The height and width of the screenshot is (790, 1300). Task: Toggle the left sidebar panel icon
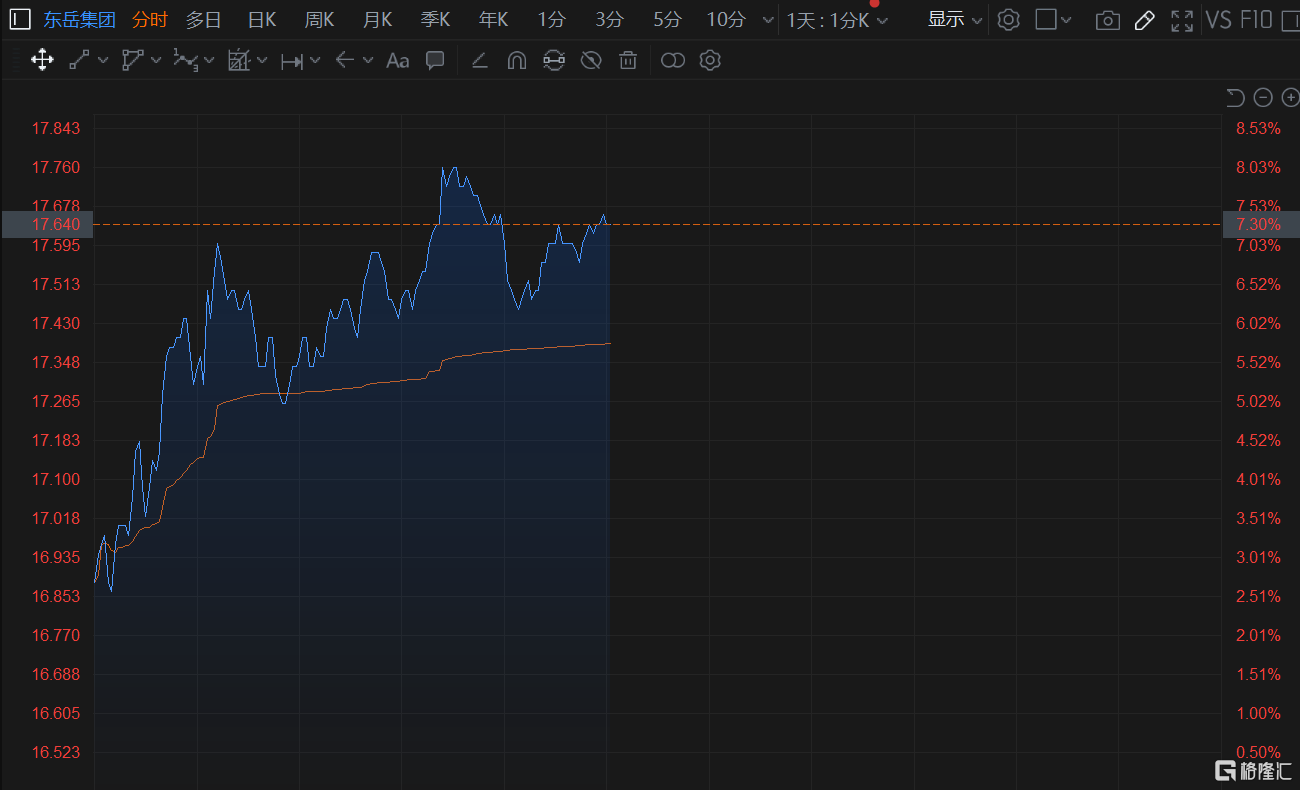[x=20, y=19]
